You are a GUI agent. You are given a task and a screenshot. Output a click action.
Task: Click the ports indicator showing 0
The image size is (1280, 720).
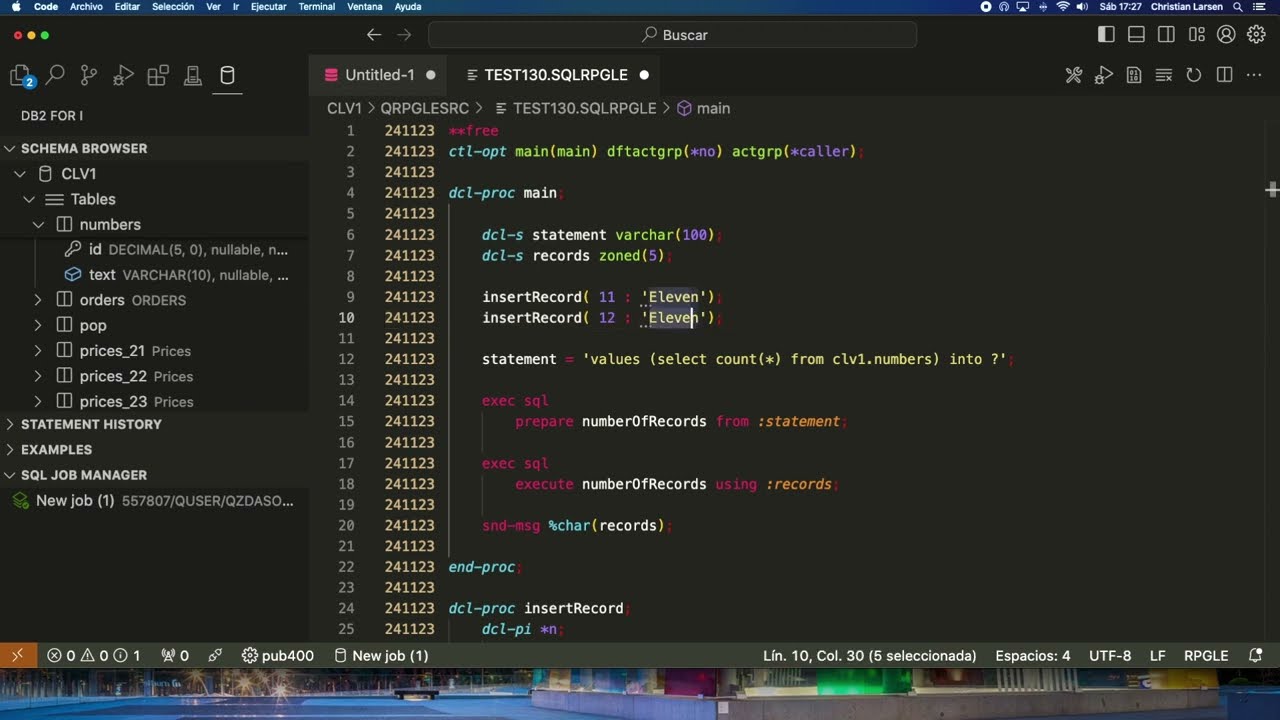point(175,656)
